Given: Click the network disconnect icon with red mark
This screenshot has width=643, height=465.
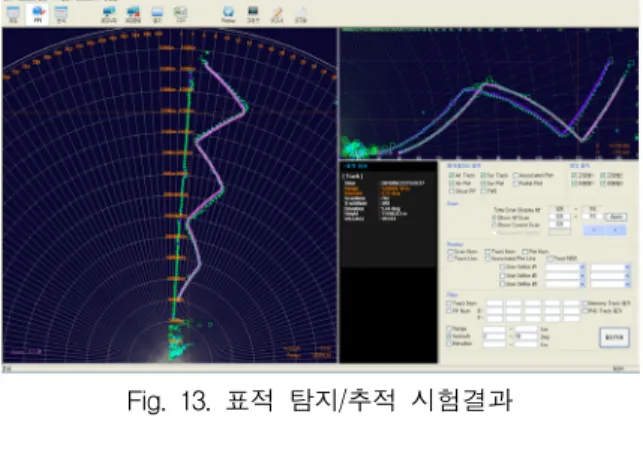Looking at the screenshot, I should tap(133, 14).
